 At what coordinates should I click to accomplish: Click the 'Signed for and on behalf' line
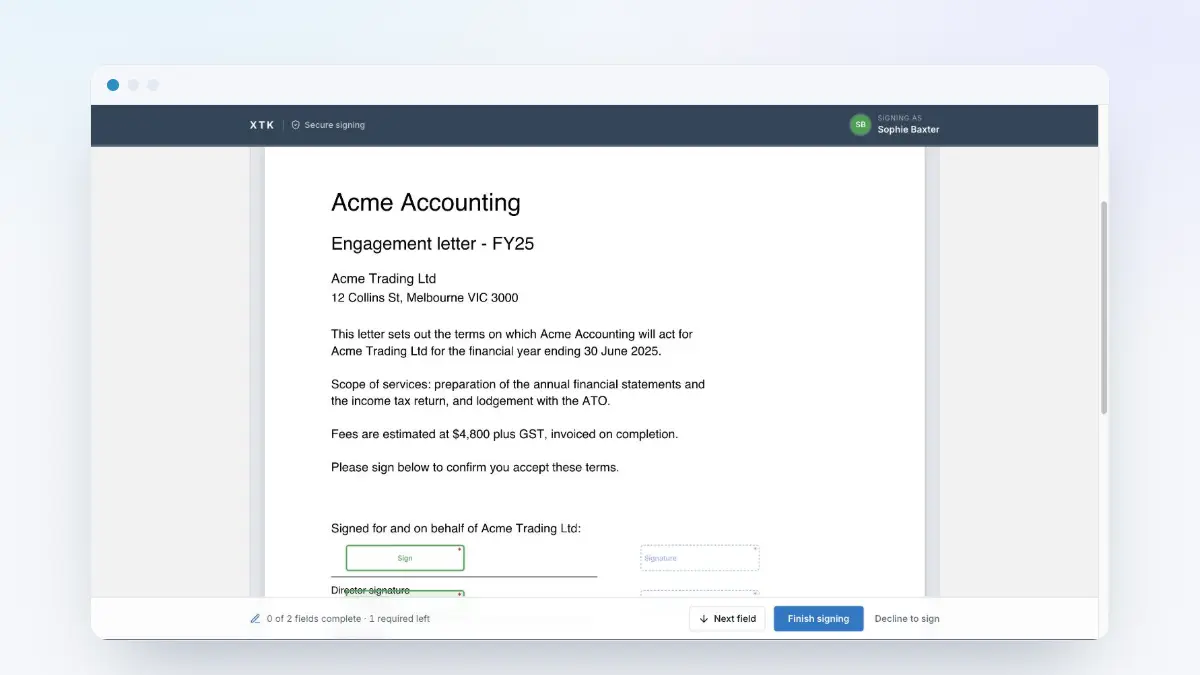coord(456,528)
